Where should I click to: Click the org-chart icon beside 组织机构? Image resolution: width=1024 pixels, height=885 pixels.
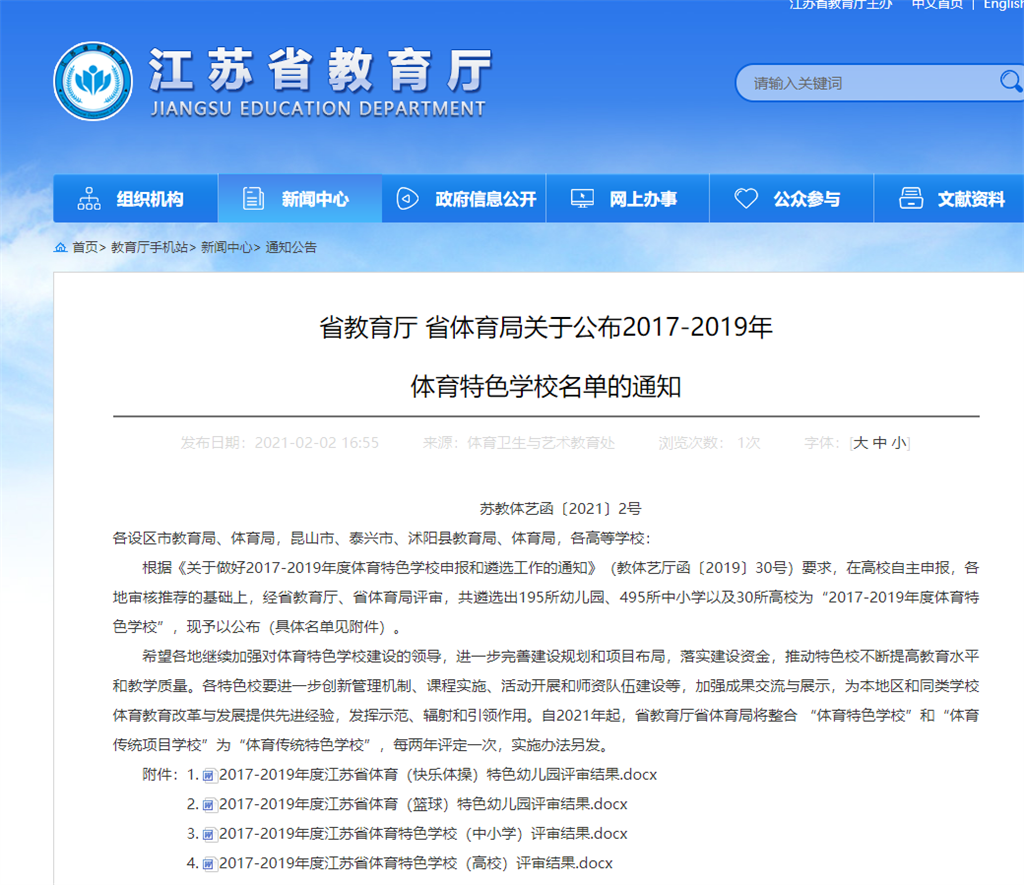[89, 199]
